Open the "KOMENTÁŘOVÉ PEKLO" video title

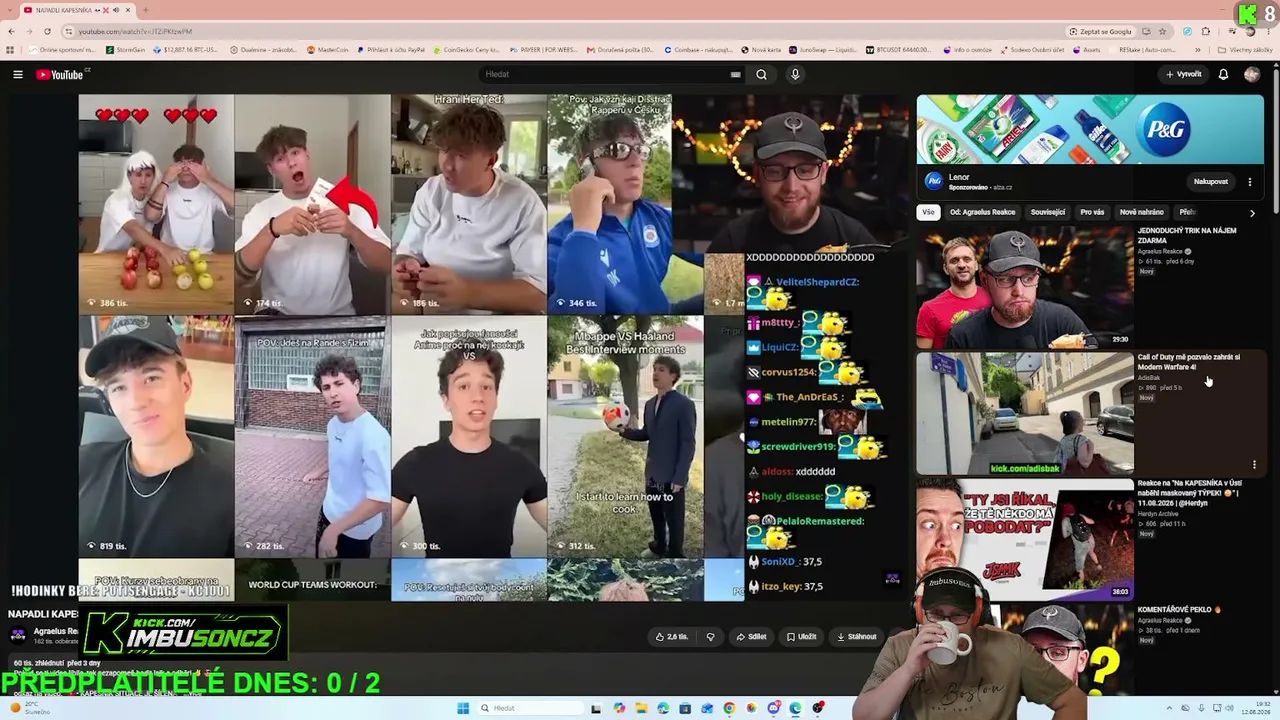(1180, 610)
